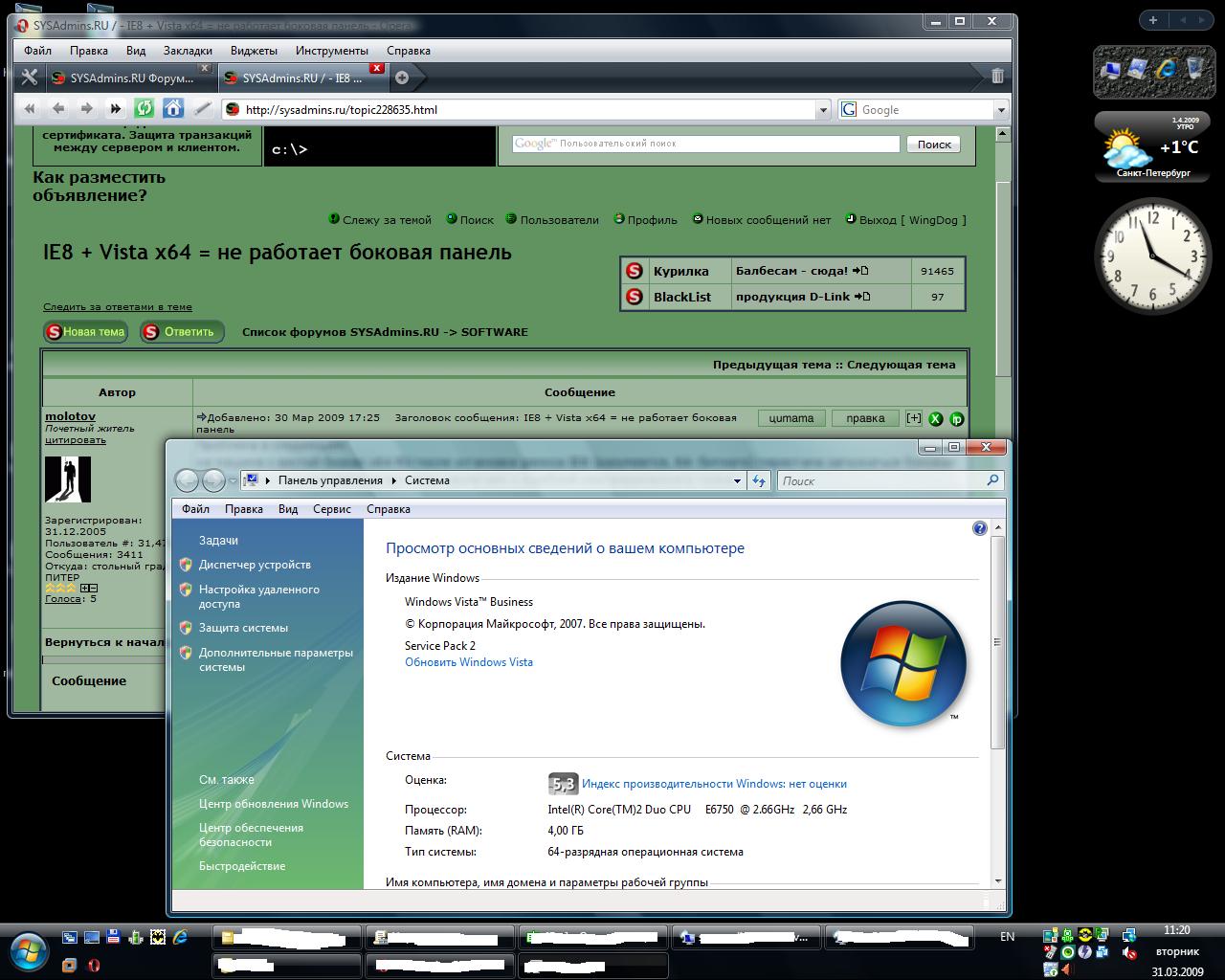The image size is (1225, 980).
Task: Open the Закладки menu in Opera
Action: 188,51
